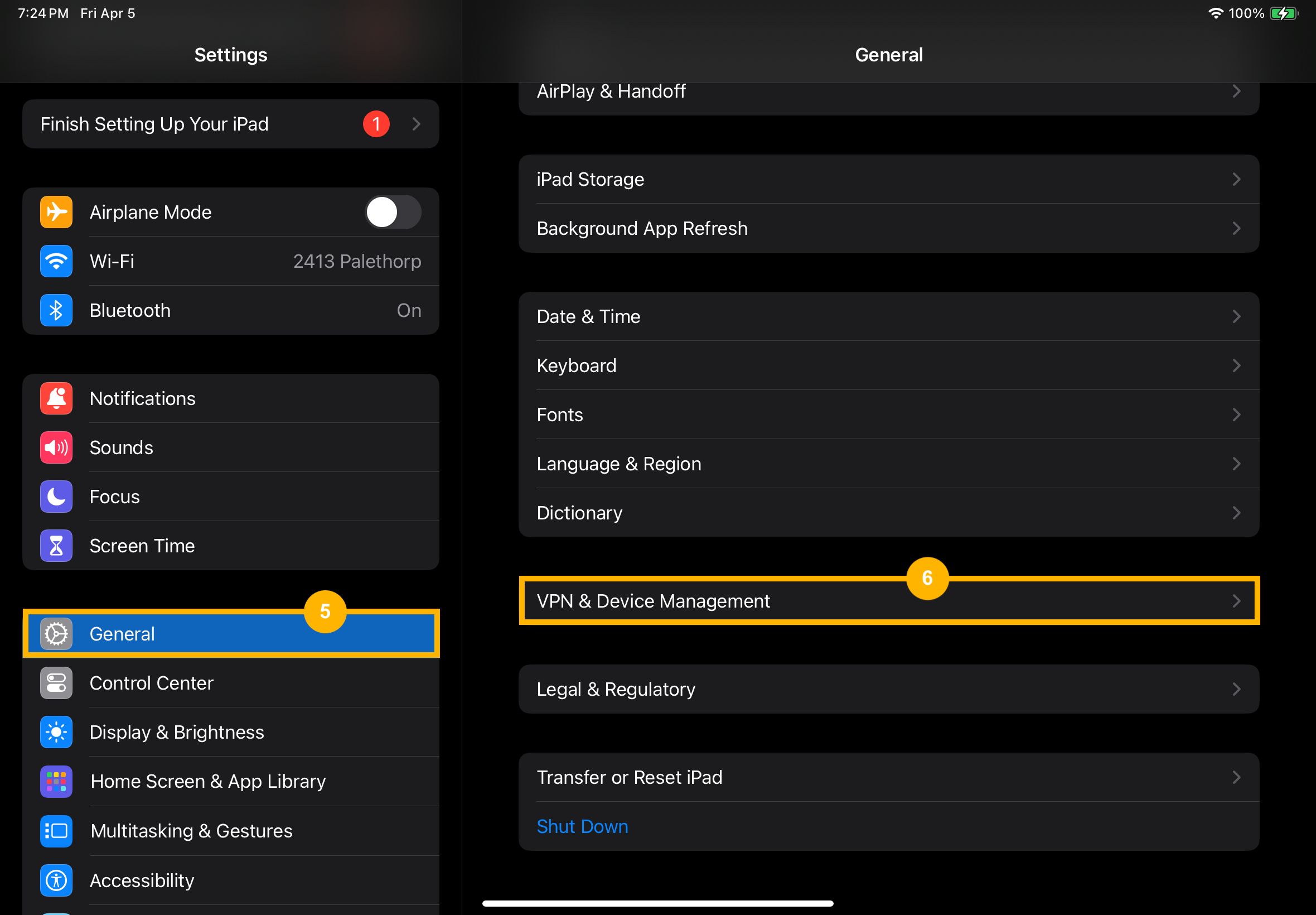Open iPad Storage via its chevron
1316x915 pixels.
coord(1236,179)
